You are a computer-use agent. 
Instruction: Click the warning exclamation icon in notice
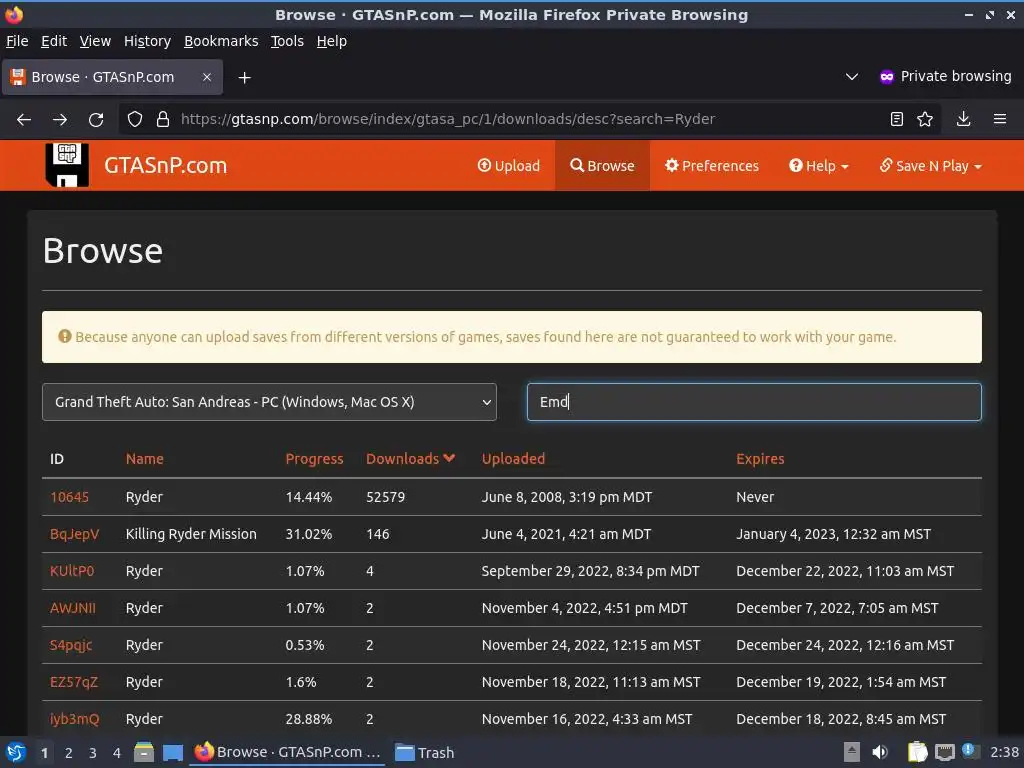(65, 336)
